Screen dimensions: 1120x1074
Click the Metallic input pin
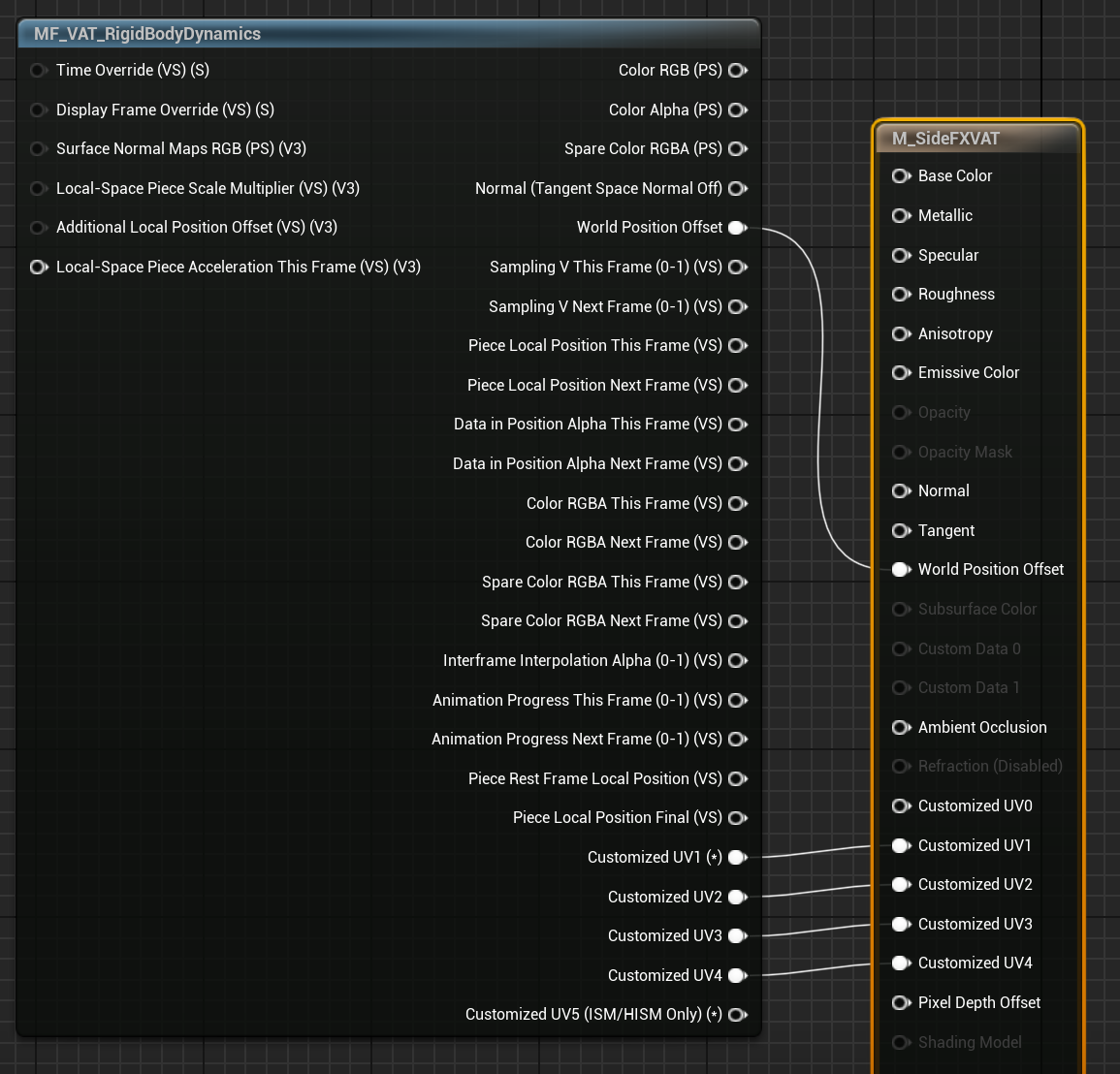click(902, 215)
